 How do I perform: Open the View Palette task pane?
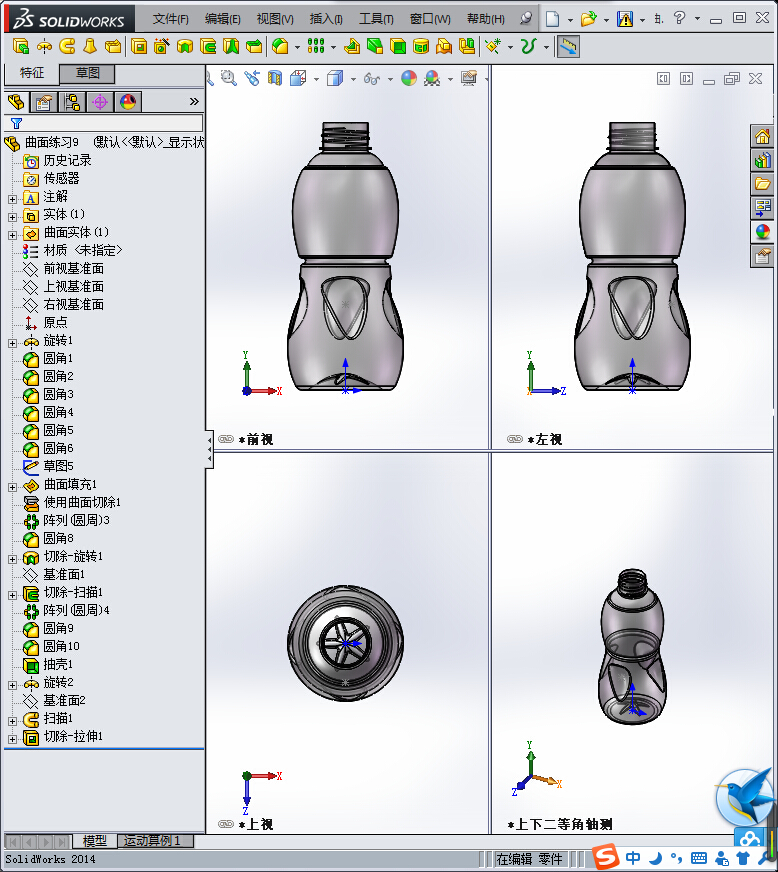tap(762, 208)
